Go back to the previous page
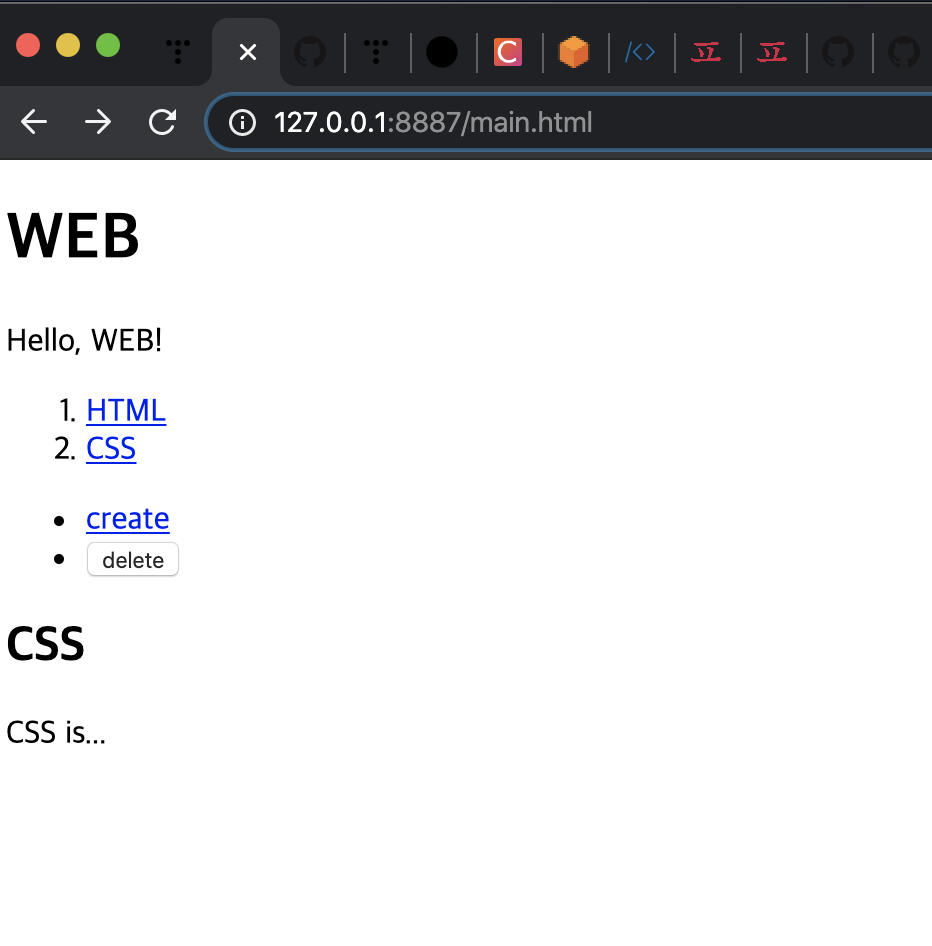Viewport: 932px width, 946px height. point(34,122)
